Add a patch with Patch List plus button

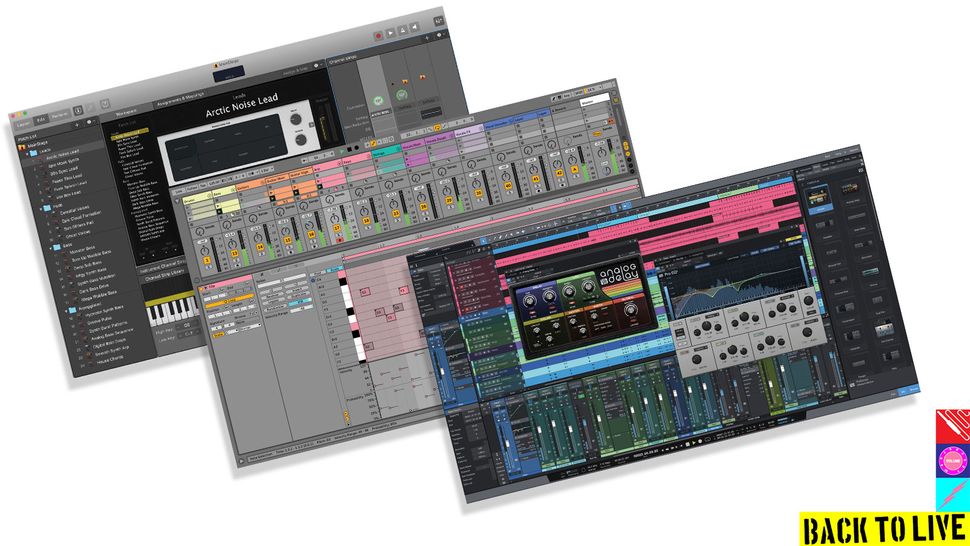77,125
